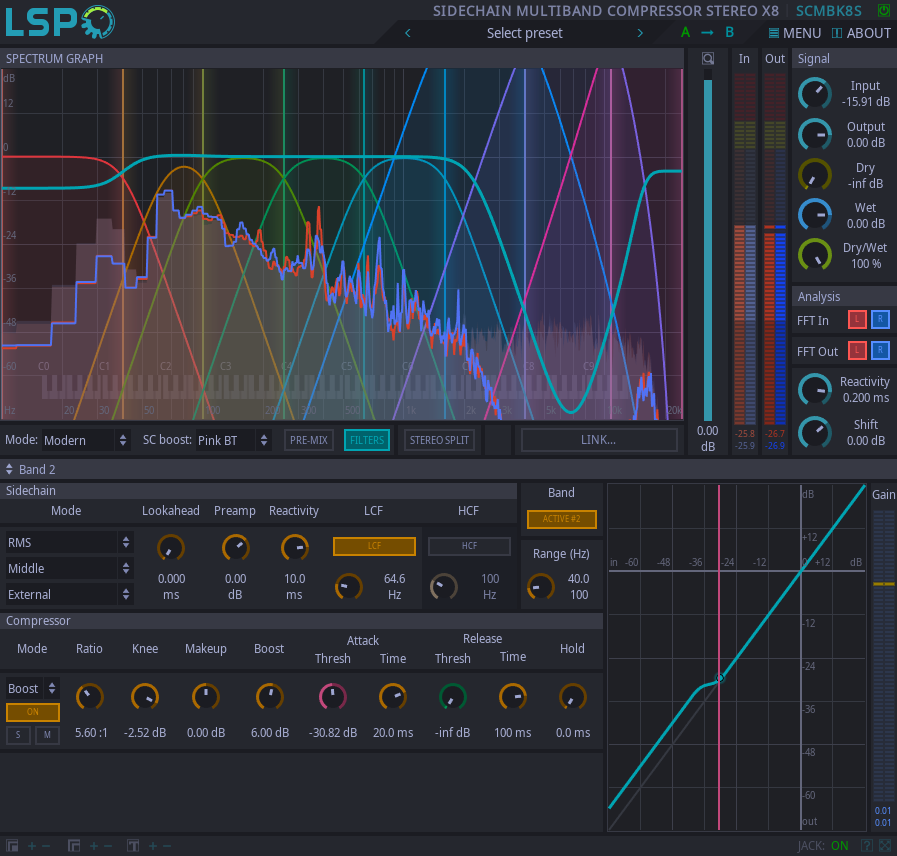Click the Ratio knob showing 5.60:1

(x=89, y=697)
